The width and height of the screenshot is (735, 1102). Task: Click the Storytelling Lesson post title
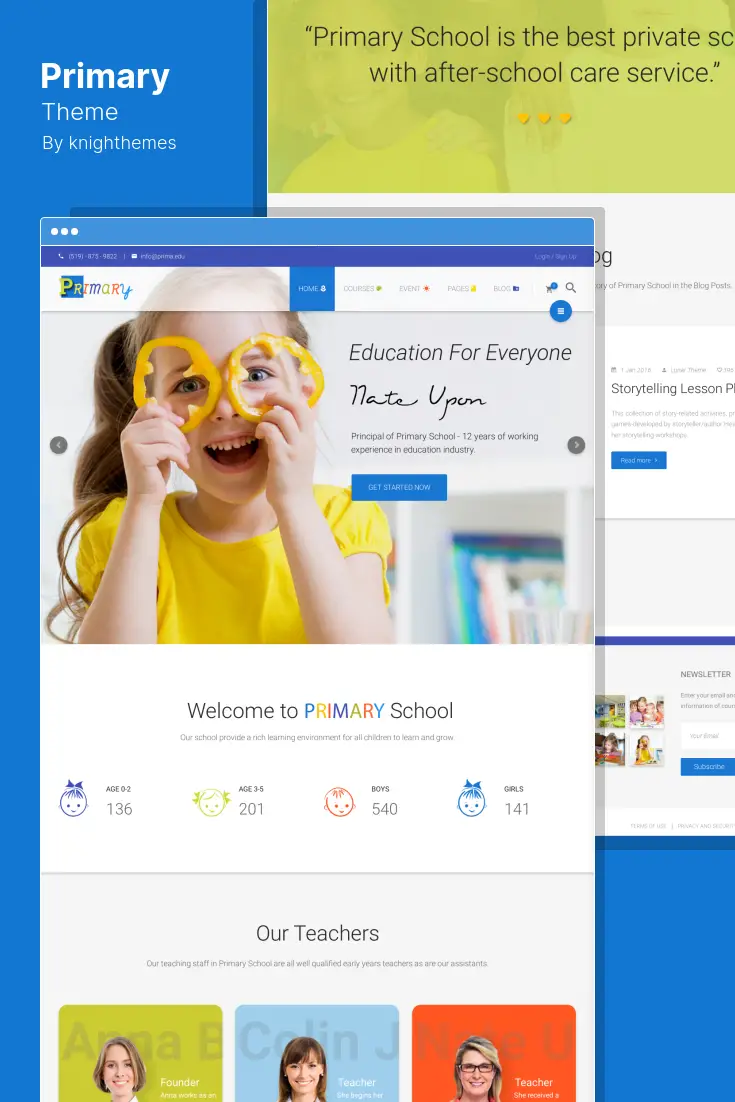(x=672, y=389)
